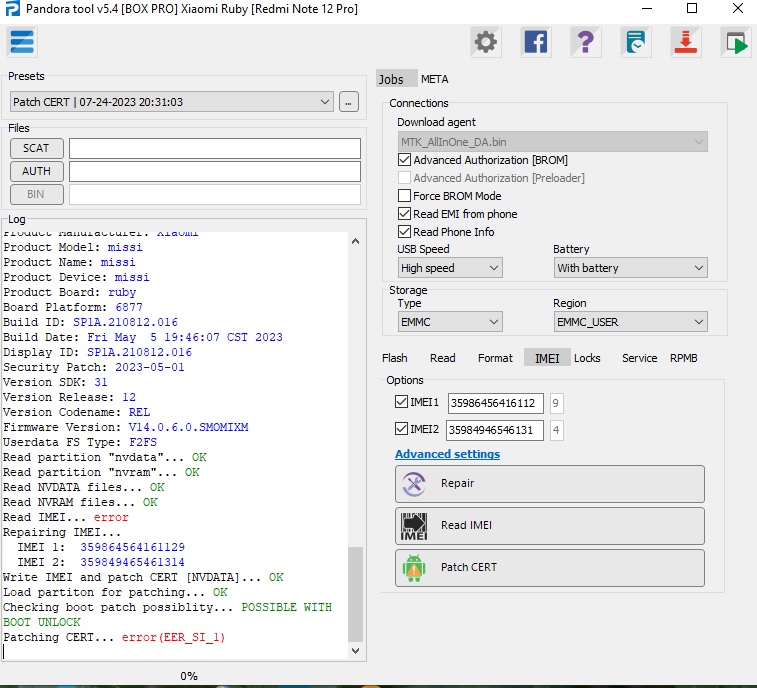Viewport: 757px width, 688px height.
Task: Click the log panel vertical scrollbar
Action: coord(355,595)
